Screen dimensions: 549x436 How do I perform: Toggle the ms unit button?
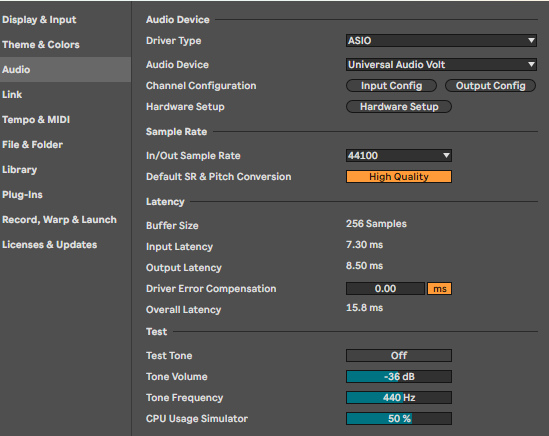(x=439, y=289)
